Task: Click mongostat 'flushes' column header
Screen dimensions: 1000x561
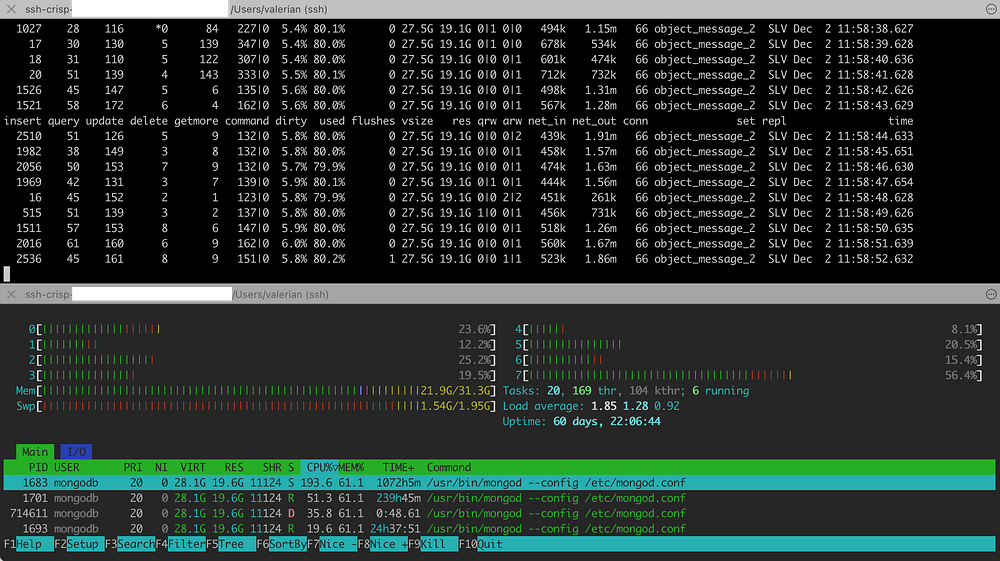Action: pyautogui.click(x=373, y=120)
